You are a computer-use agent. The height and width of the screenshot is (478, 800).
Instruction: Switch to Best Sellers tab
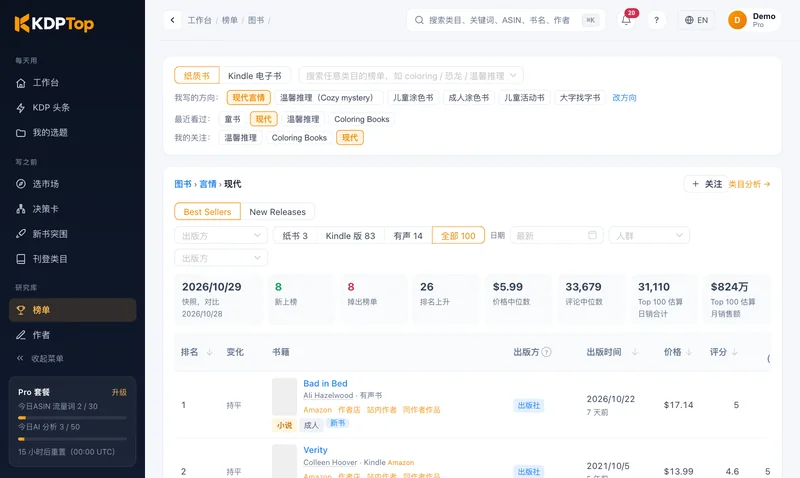tap(207, 212)
